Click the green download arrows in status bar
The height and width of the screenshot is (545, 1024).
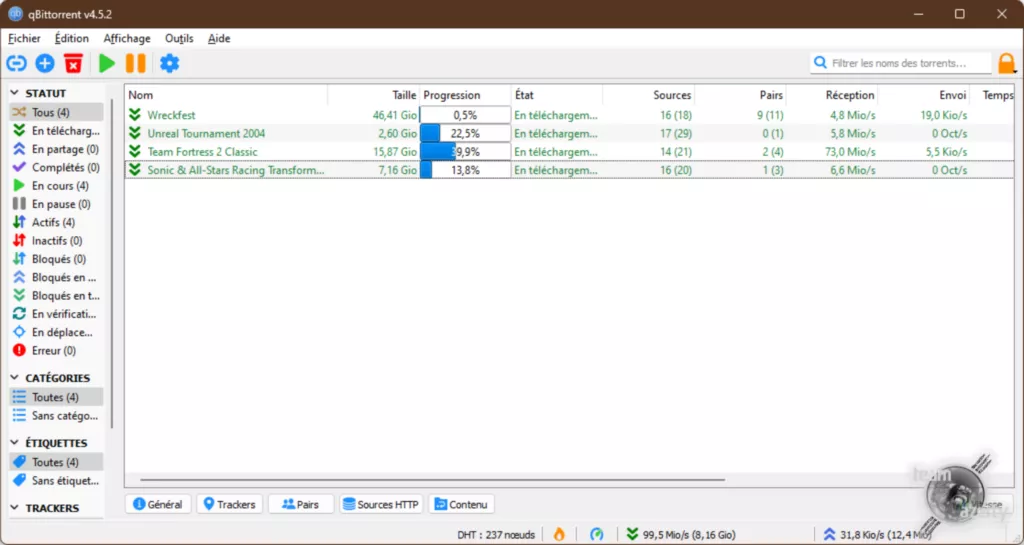[632, 534]
